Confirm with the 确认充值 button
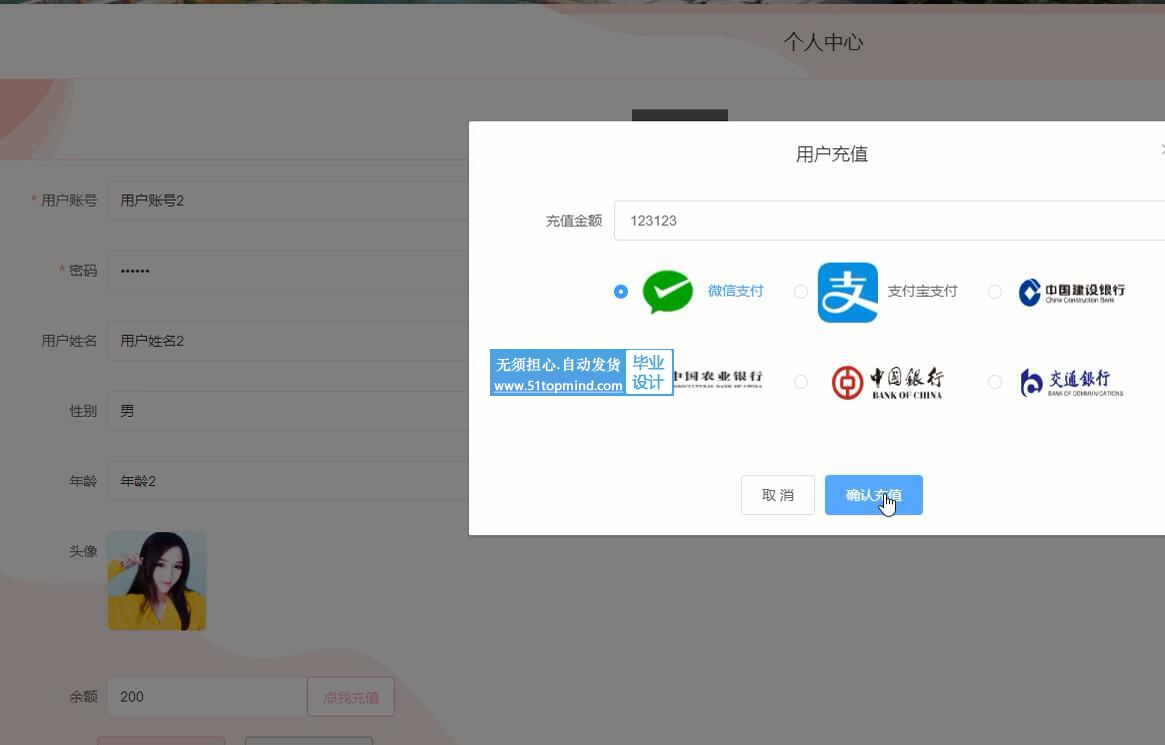The height and width of the screenshot is (745, 1165). coord(874,495)
